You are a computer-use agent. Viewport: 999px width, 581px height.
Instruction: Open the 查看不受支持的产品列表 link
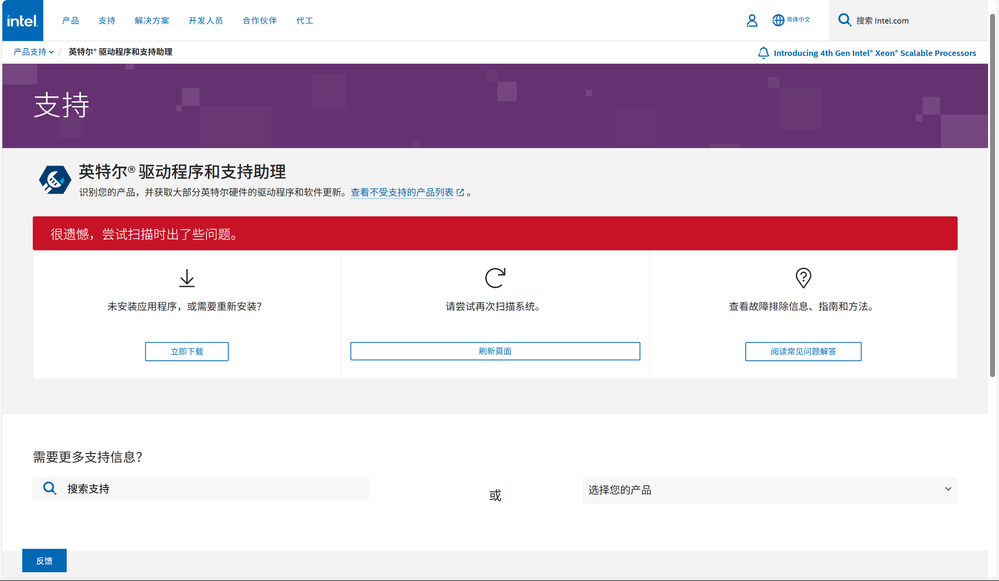[x=402, y=192]
